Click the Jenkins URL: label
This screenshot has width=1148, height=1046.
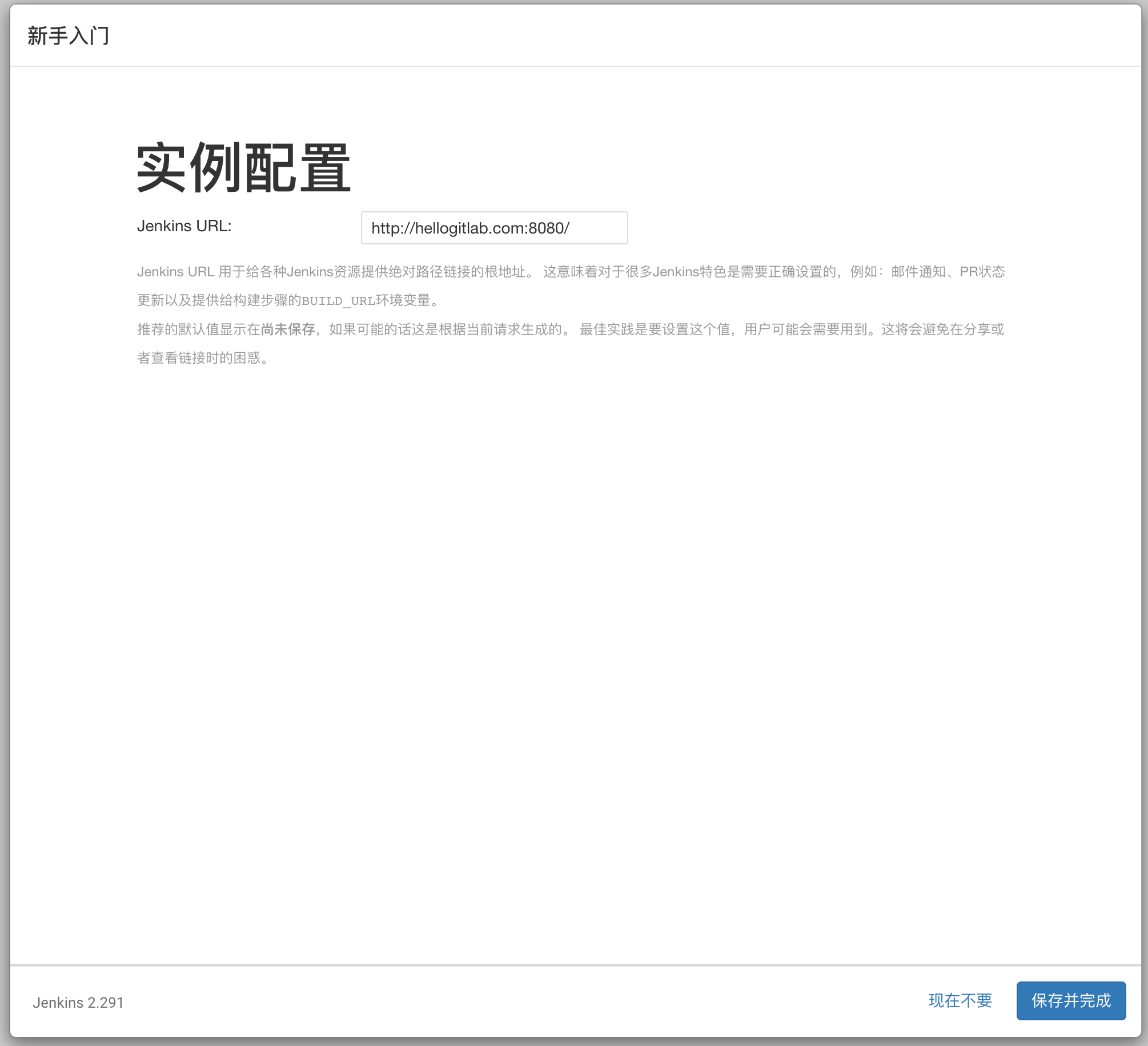pos(184,226)
